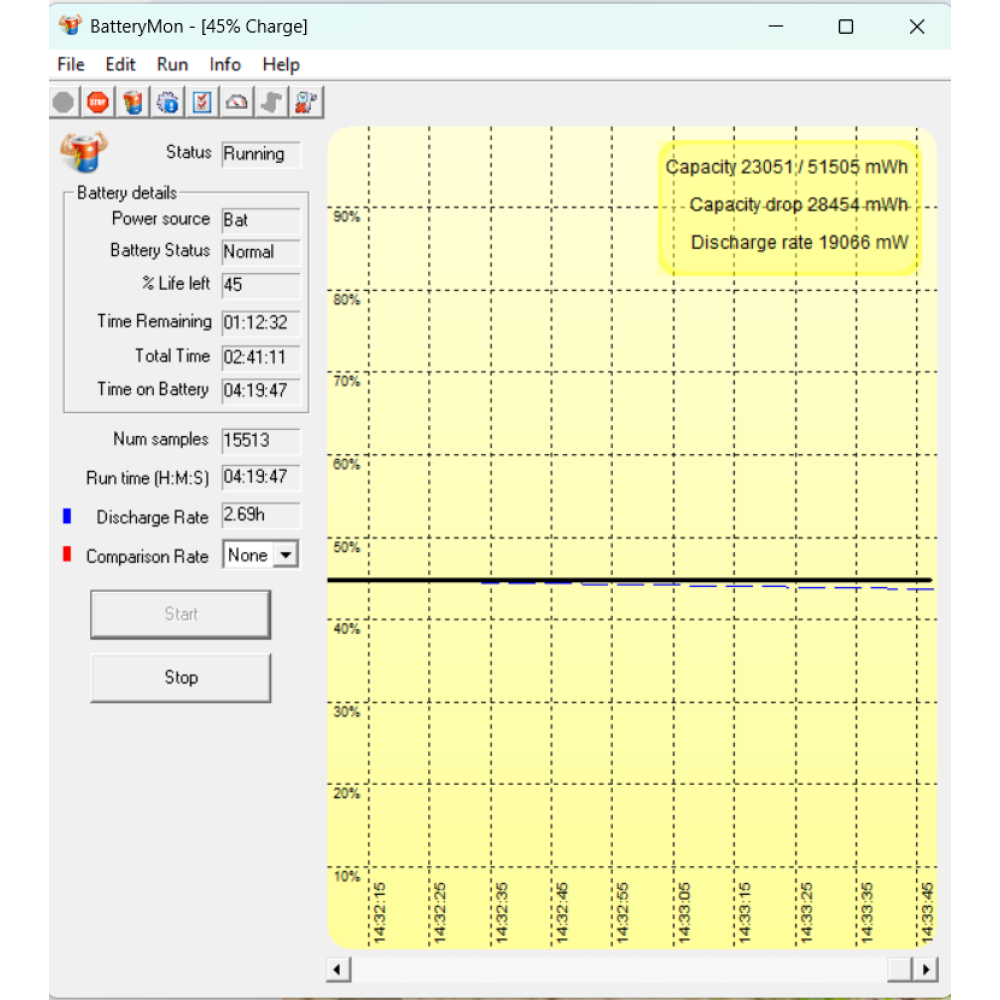This screenshot has width=1000, height=1000.
Task: Open the gear with blue alert icon
Action: 167,102
